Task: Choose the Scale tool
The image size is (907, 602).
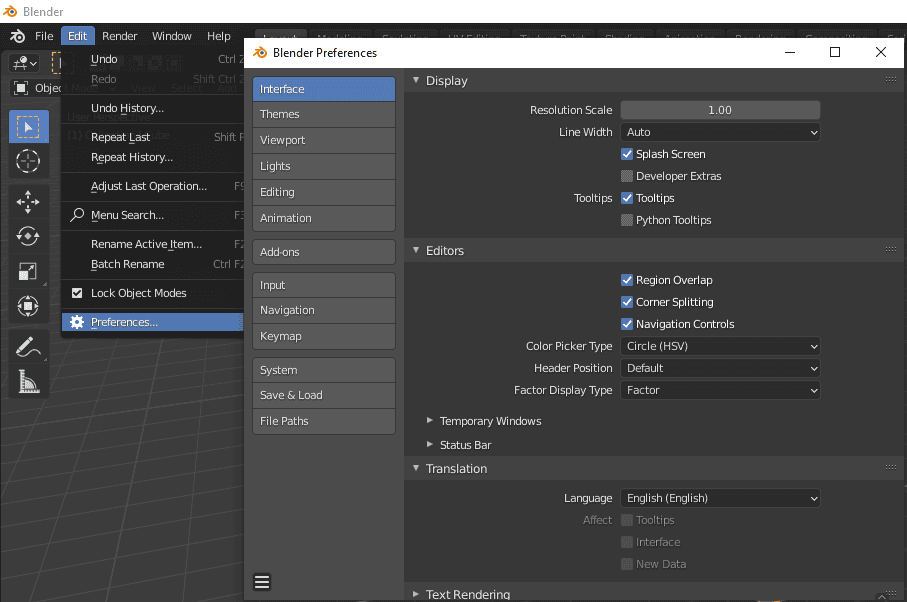Action: pos(27,270)
